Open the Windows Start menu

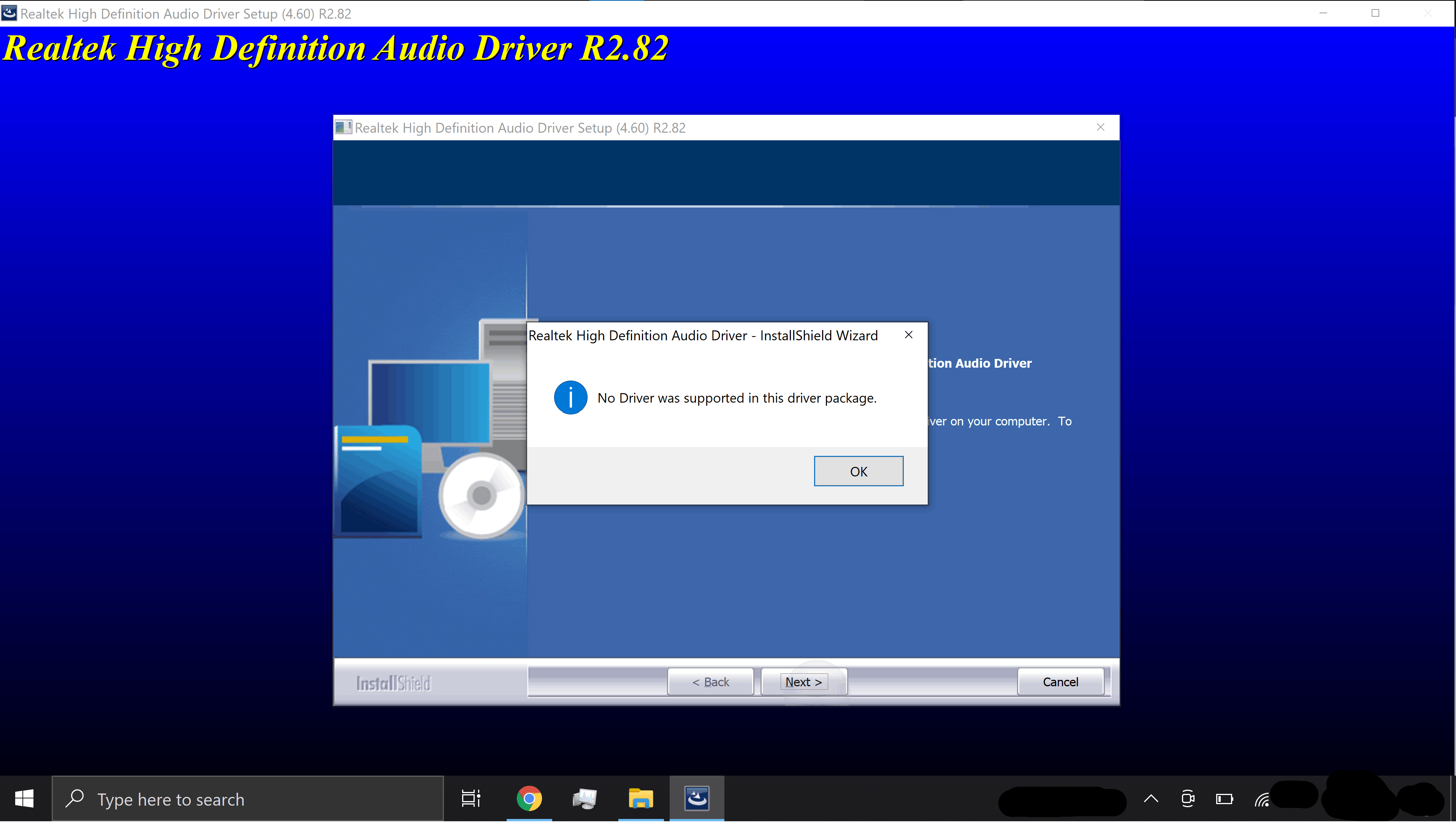(24, 799)
